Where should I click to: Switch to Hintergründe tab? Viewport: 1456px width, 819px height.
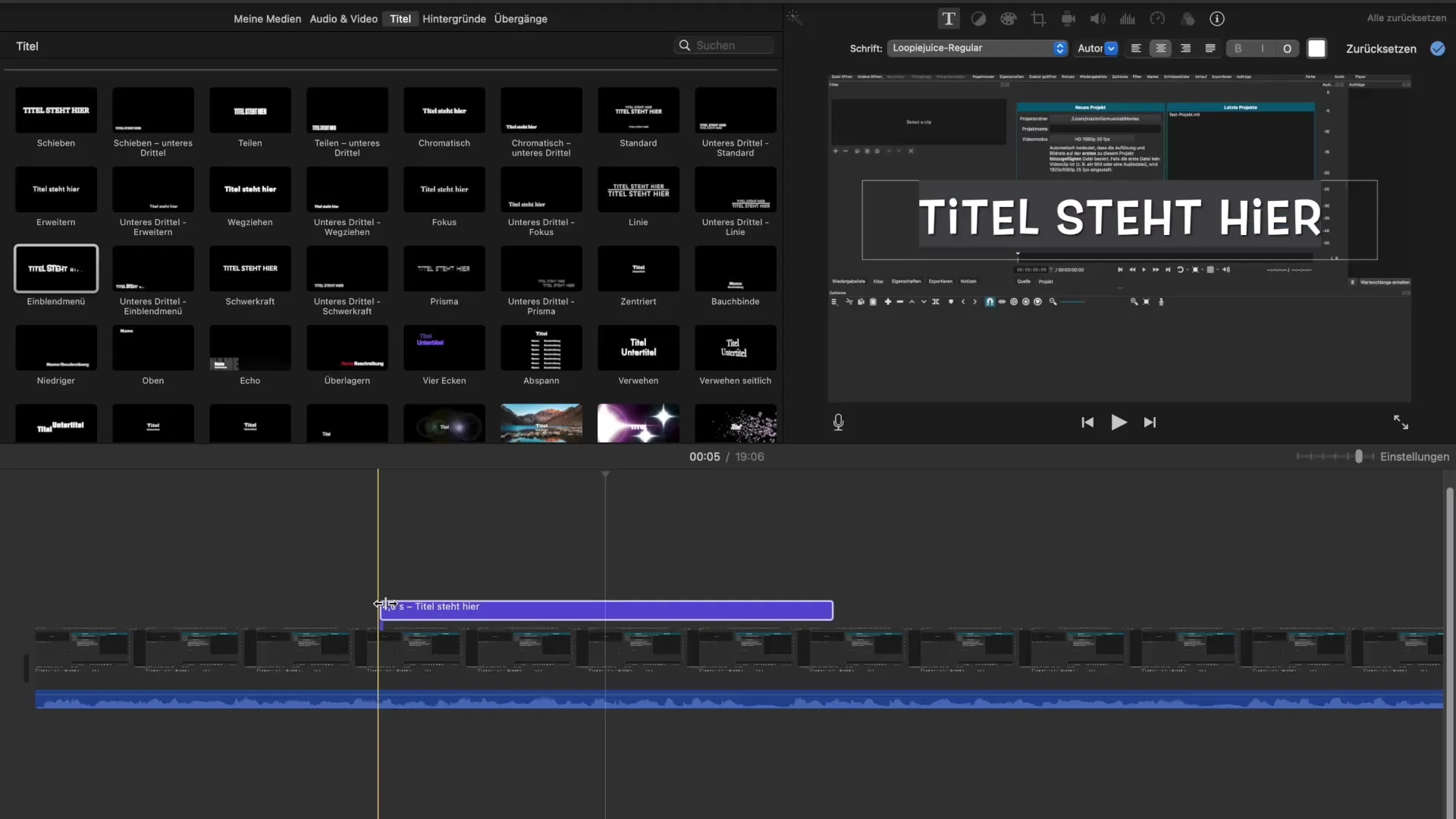pos(453,19)
